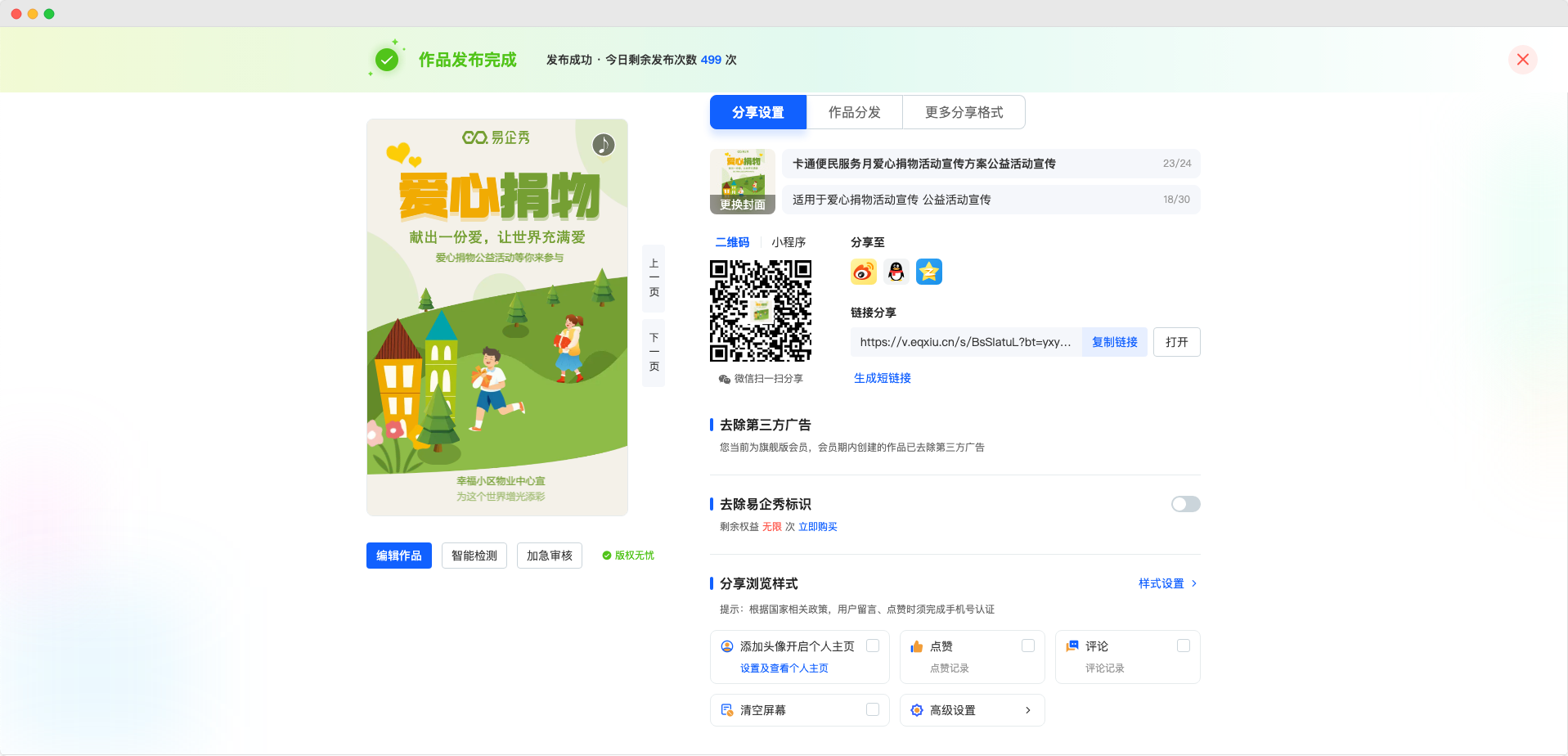Click 版权无忧 label
This screenshot has width=1568, height=756.
(635, 556)
